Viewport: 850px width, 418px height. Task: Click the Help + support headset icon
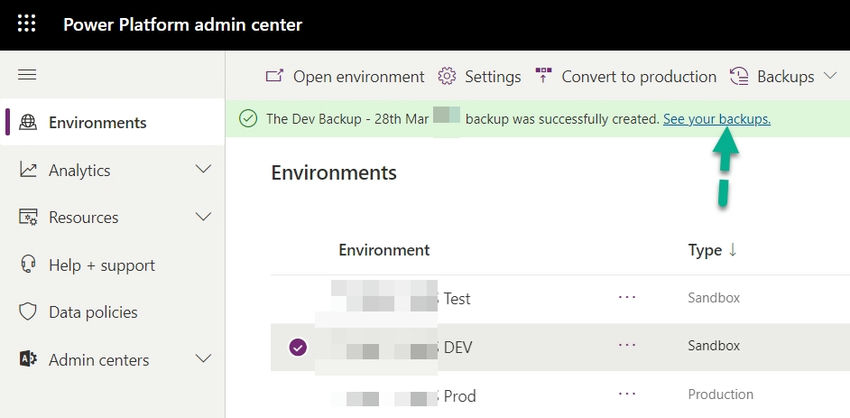click(x=28, y=265)
